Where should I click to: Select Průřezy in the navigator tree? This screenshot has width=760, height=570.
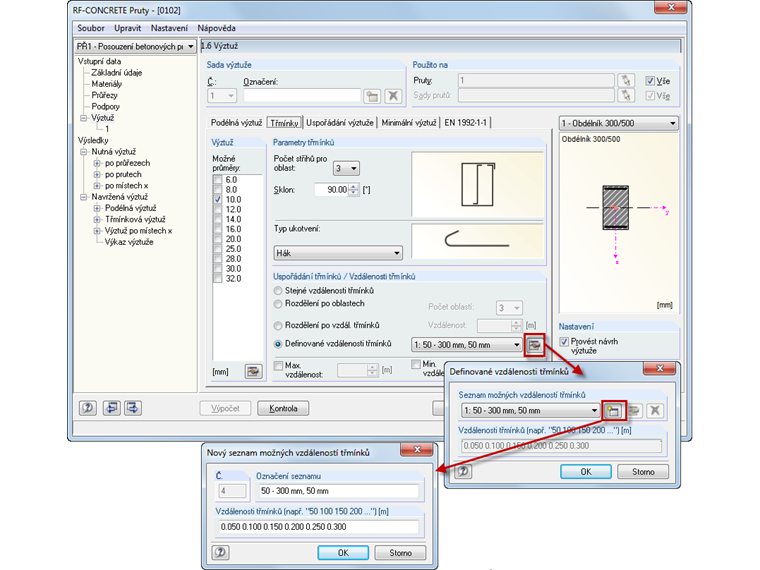[104, 95]
